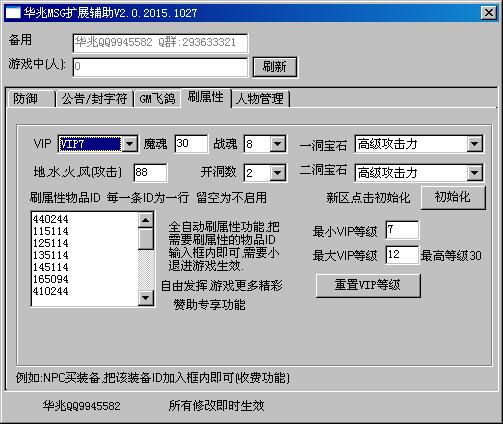503x424 pixels.
Task: Open the VIP level dropdown
Action: [x=130, y=144]
